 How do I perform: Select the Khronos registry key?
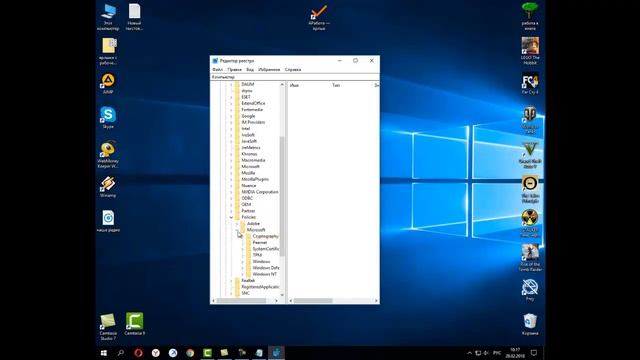[x=249, y=154]
